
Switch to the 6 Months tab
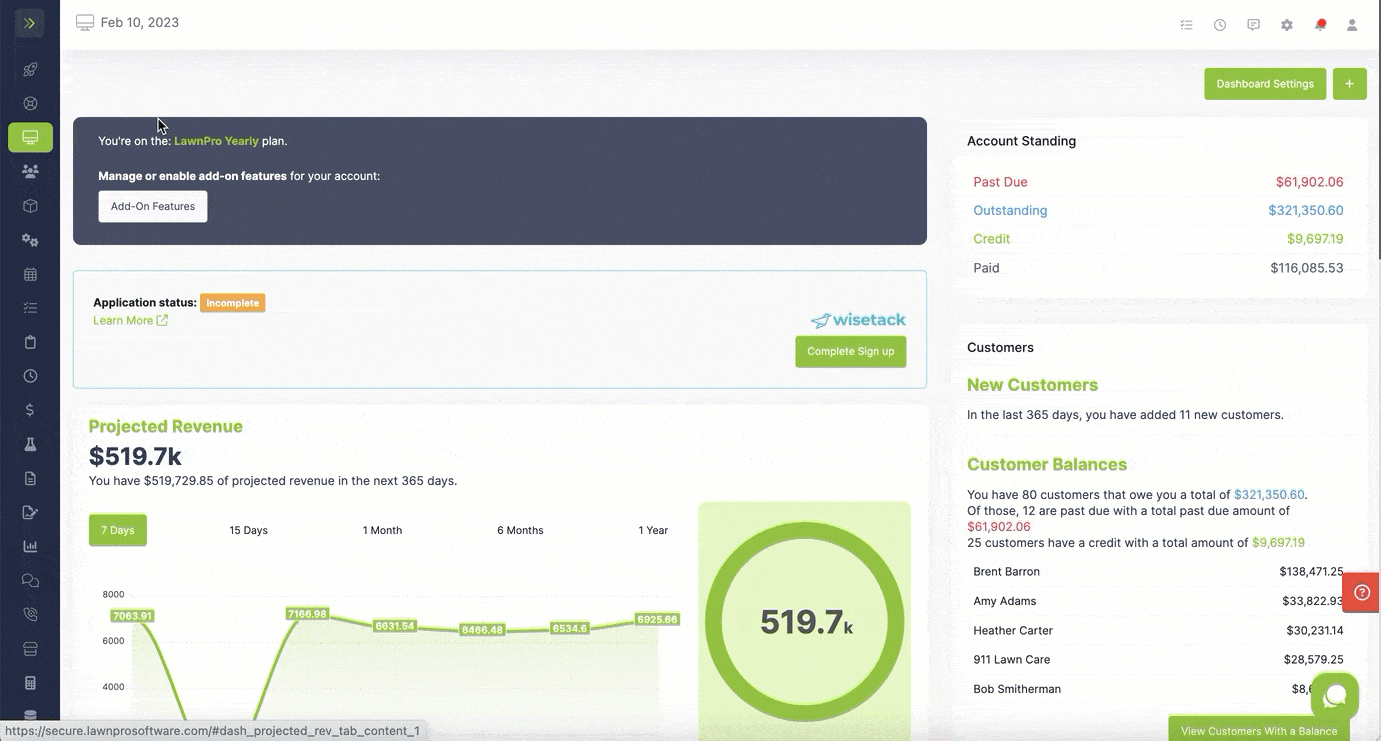point(520,530)
